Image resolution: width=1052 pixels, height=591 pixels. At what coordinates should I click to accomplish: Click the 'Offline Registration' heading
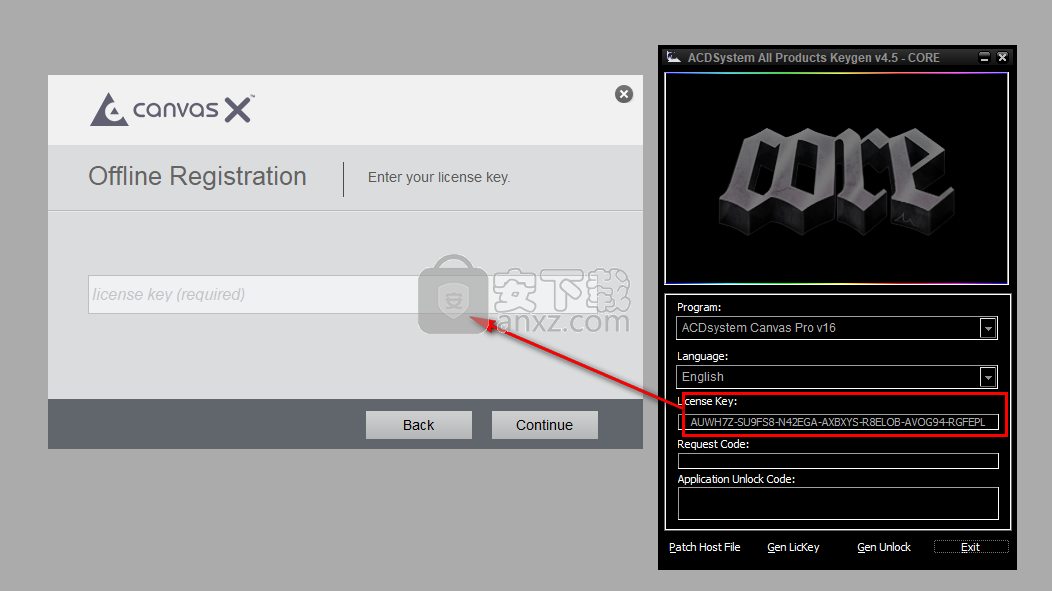point(197,176)
